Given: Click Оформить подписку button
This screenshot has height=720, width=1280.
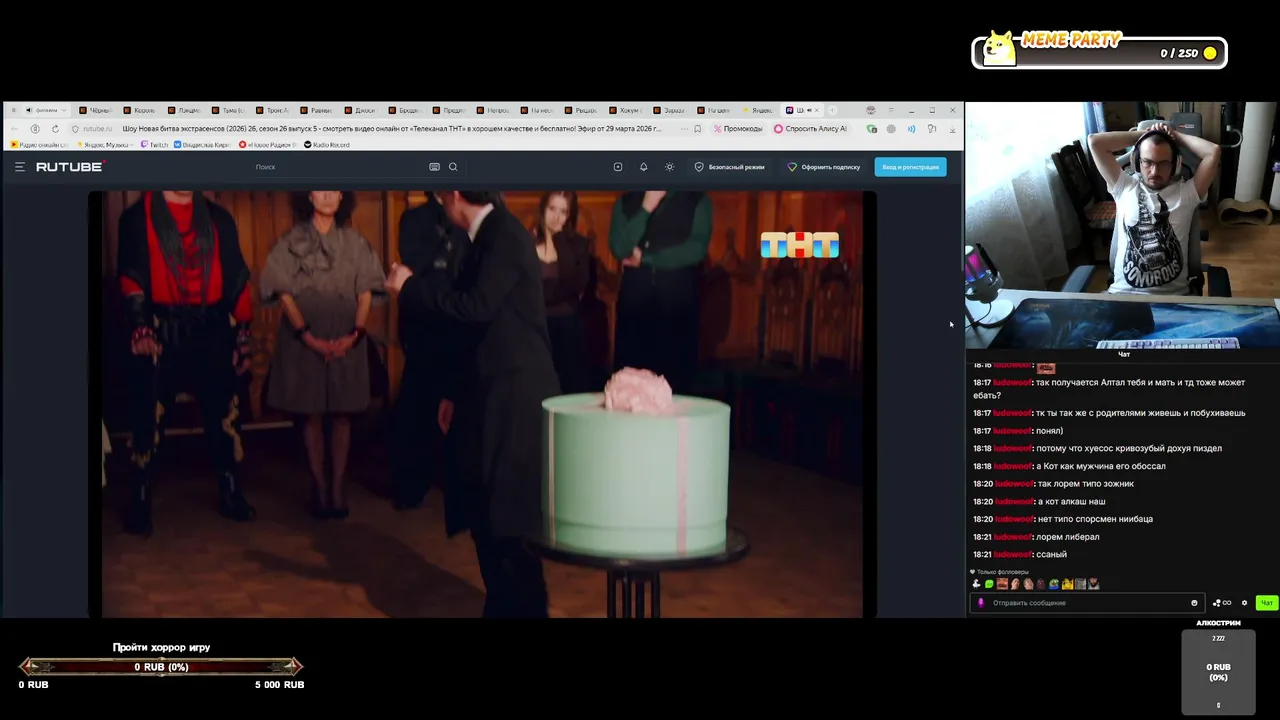Looking at the screenshot, I should pos(824,167).
